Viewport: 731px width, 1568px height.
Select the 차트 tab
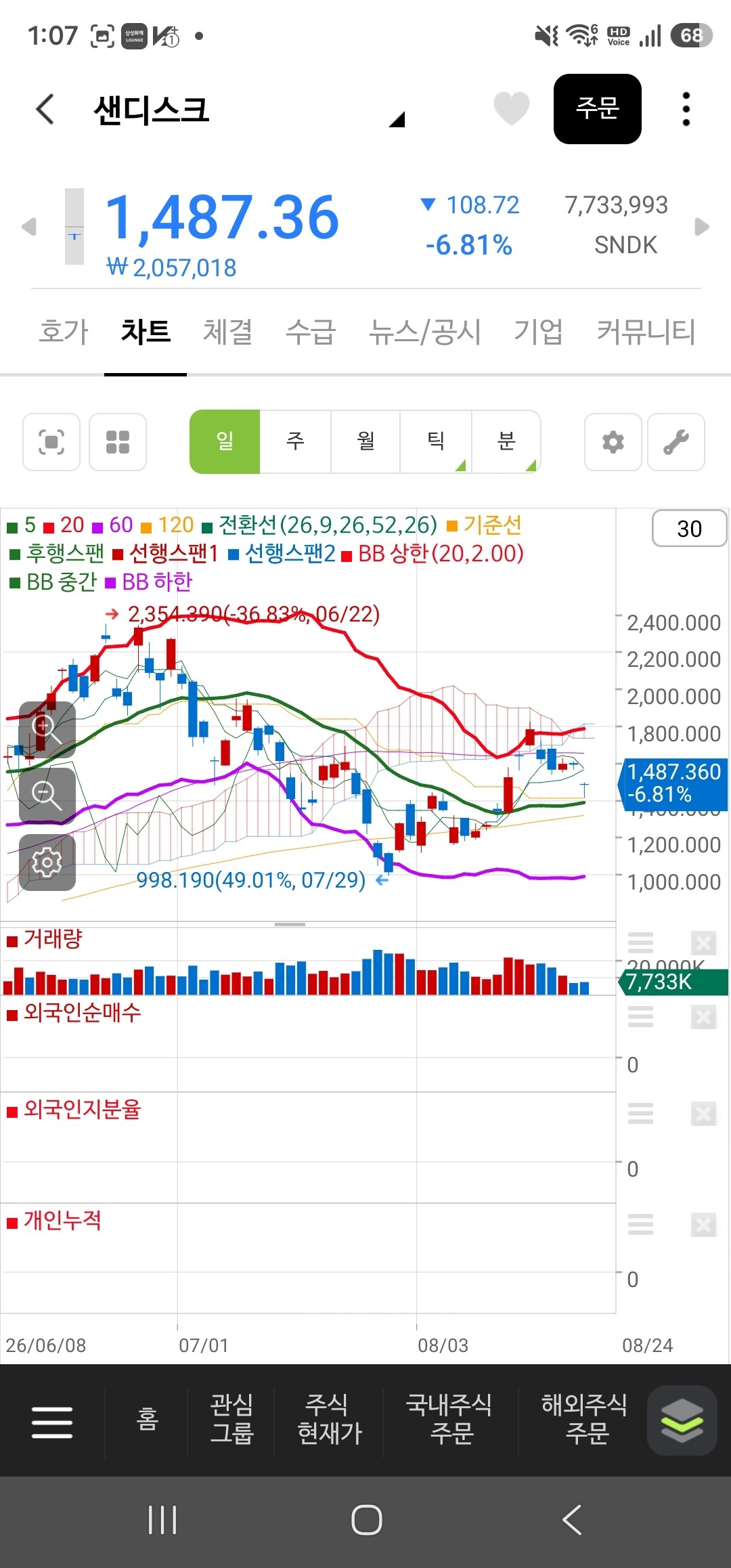pyautogui.click(x=146, y=332)
